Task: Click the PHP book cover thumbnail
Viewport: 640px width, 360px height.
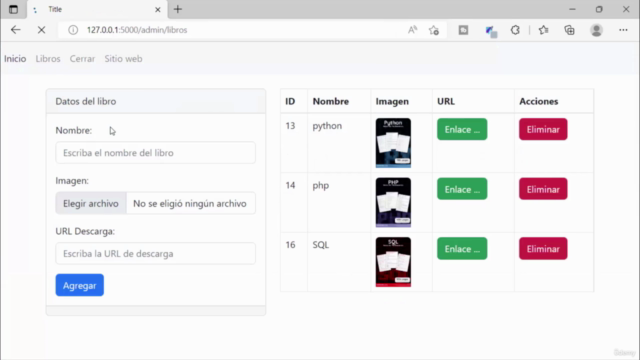Action: point(393,202)
